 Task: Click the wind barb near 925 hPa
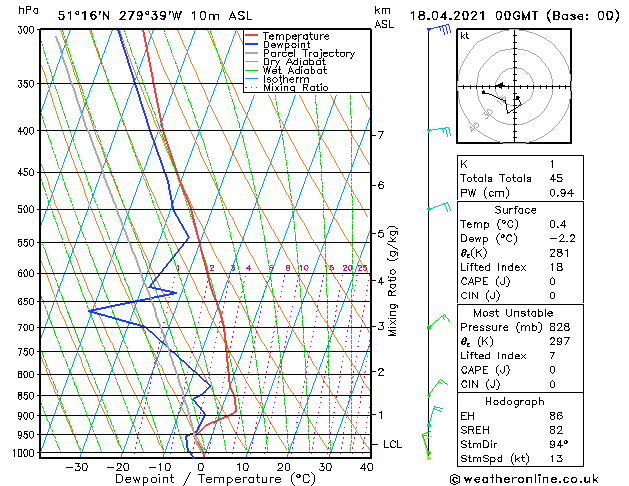pyautogui.click(x=434, y=417)
